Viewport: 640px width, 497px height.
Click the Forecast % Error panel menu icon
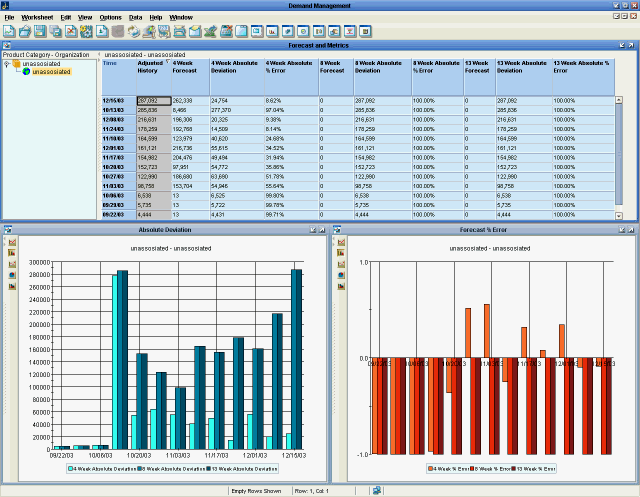coord(337,230)
